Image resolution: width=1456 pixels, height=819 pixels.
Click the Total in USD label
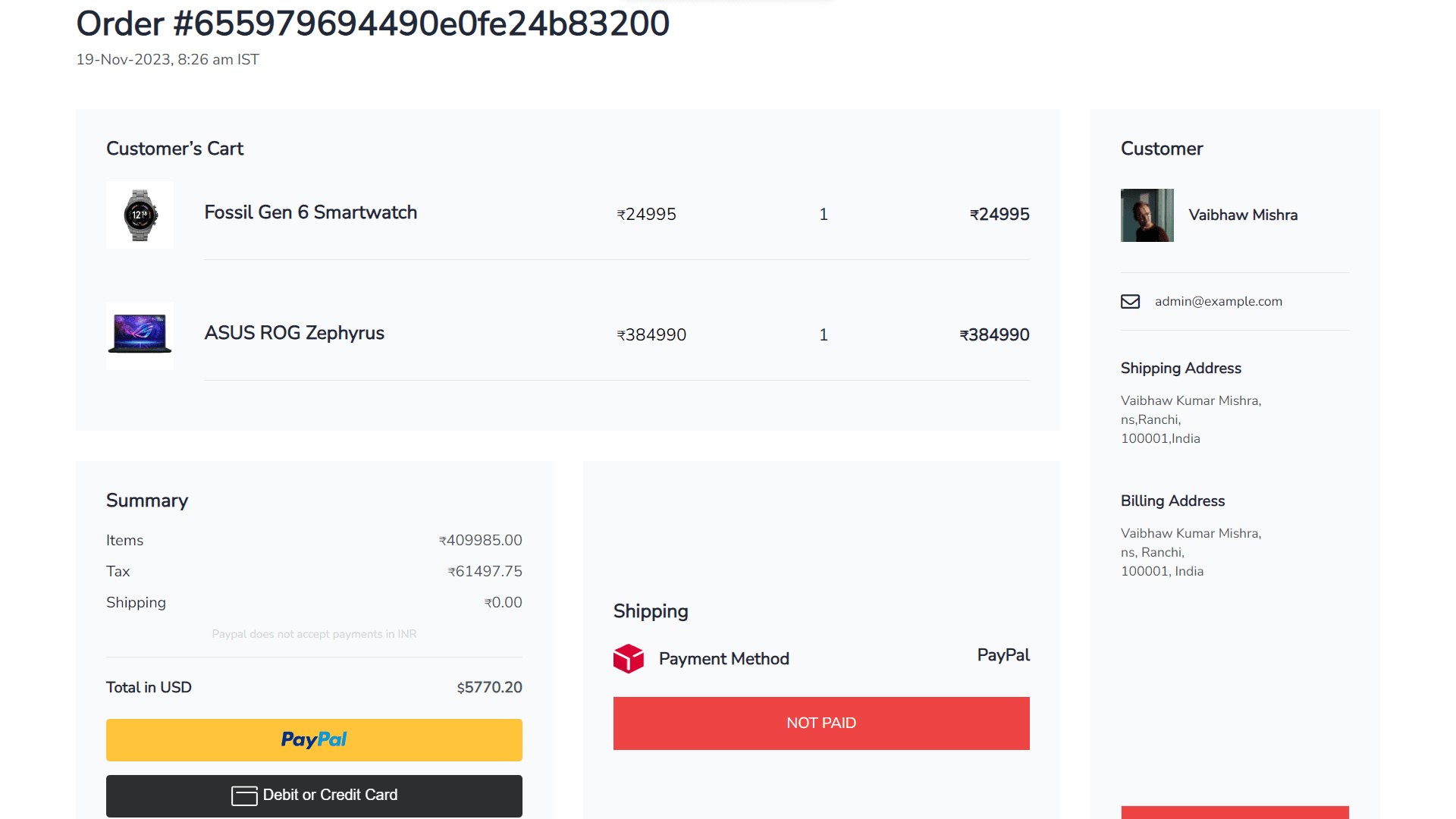(149, 688)
